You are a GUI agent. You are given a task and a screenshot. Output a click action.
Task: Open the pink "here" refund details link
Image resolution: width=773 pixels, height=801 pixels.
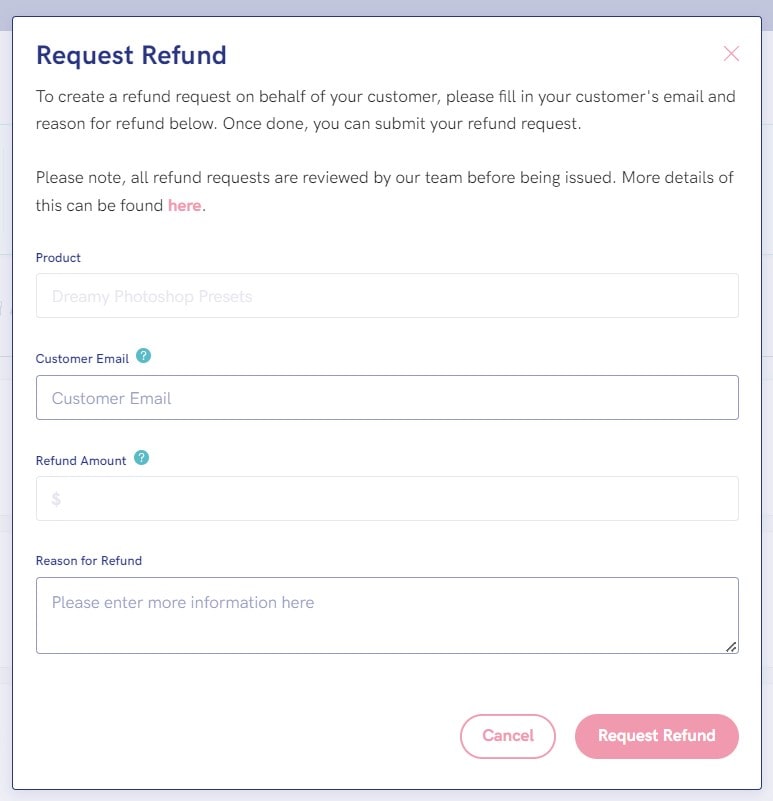pyautogui.click(x=184, y=205)
